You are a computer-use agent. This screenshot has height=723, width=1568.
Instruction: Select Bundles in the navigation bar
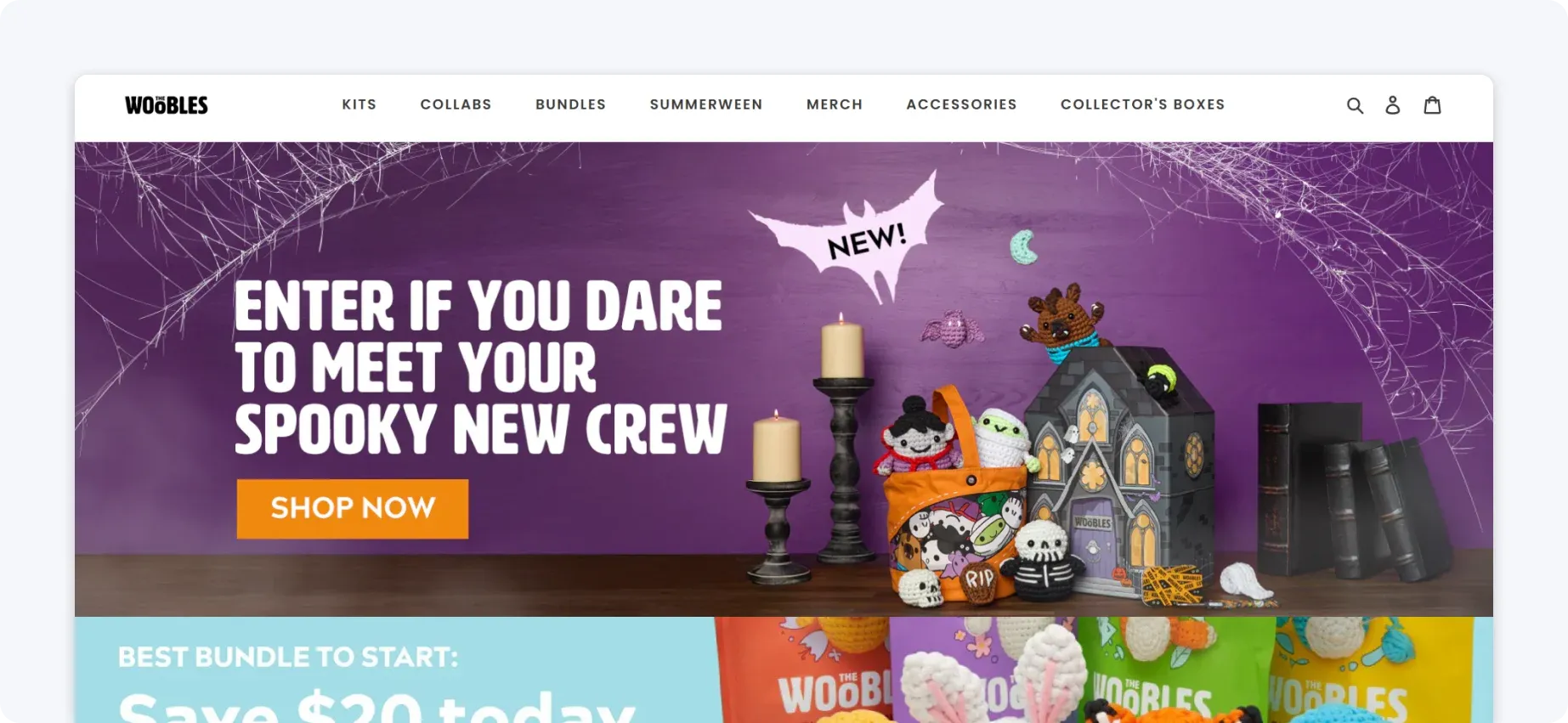[570, 104]
